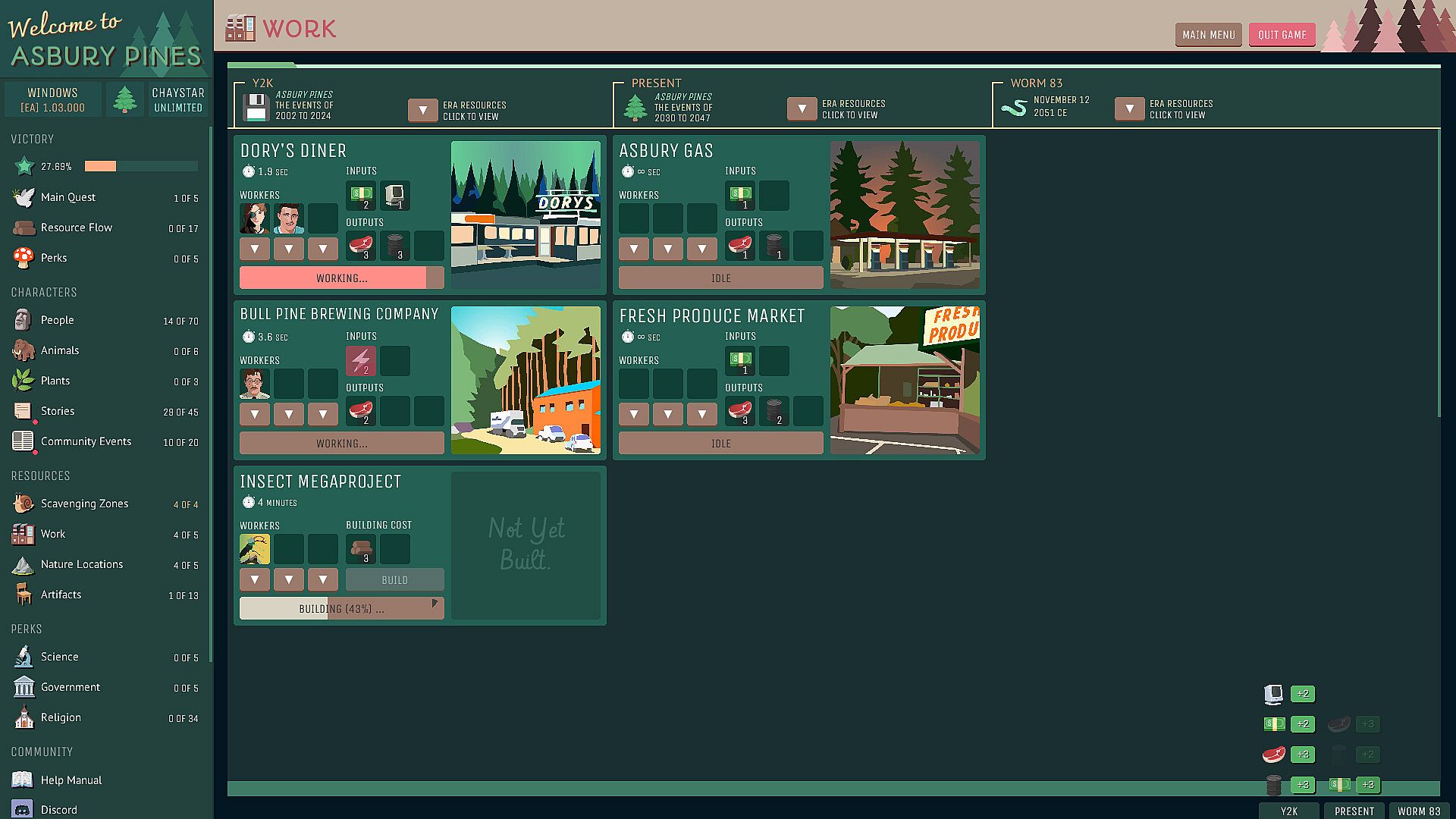Open the Science microscope perk icon
The height and width of the screenshot is (819, 1456).
24,657
